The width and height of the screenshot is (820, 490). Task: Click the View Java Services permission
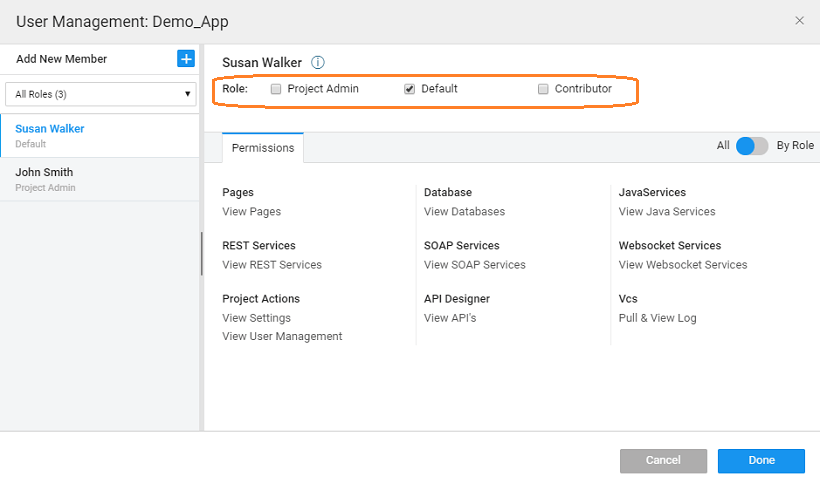[x=667, y=212]
